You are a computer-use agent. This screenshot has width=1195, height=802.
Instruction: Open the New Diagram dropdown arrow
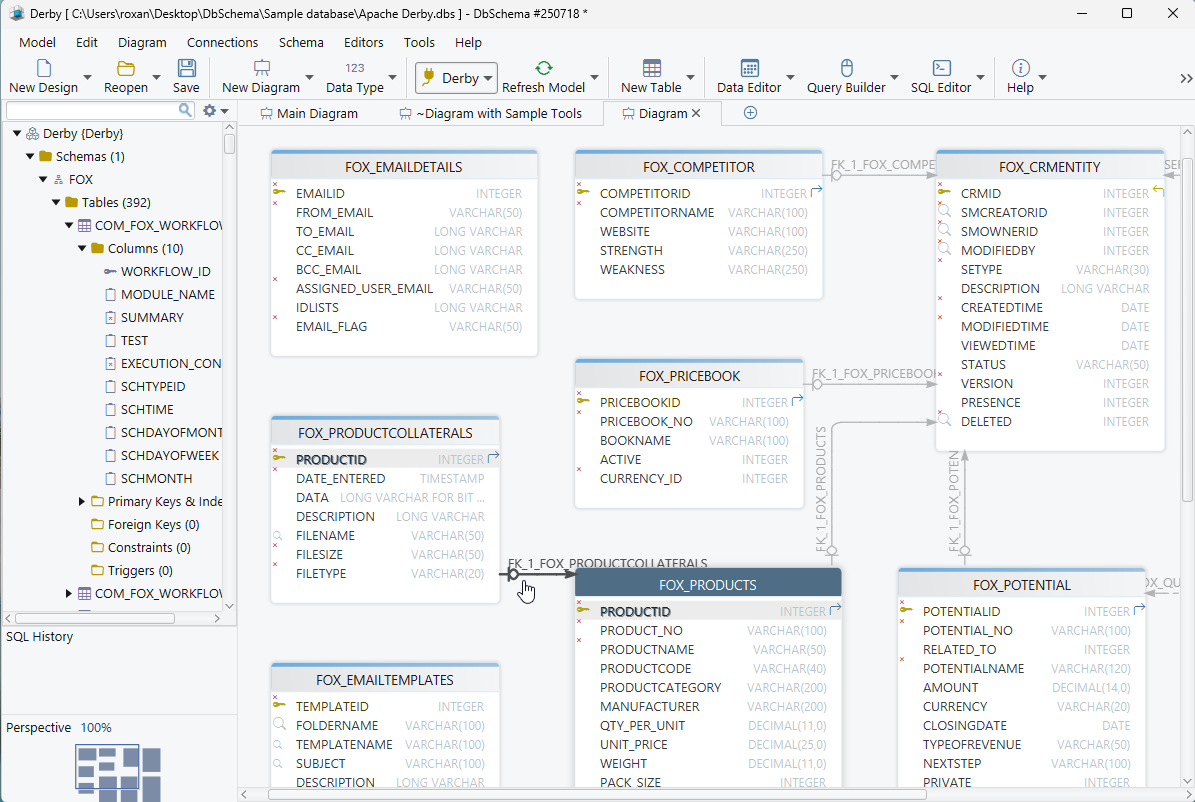click(x=309, y=78)
